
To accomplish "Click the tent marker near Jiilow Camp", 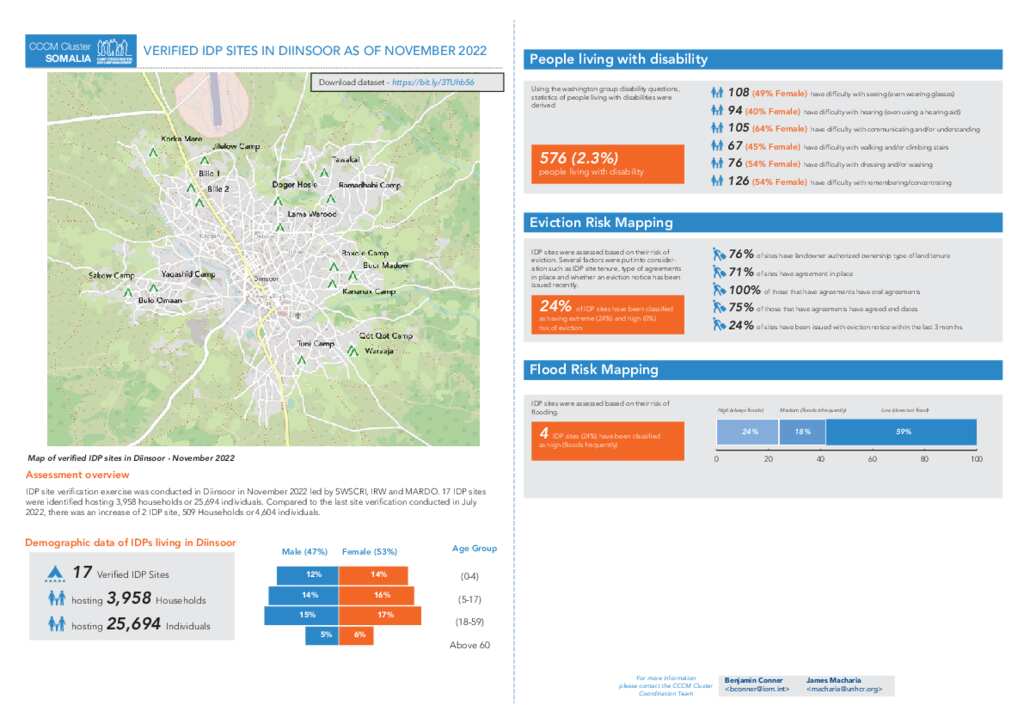I will coord(204,160).
